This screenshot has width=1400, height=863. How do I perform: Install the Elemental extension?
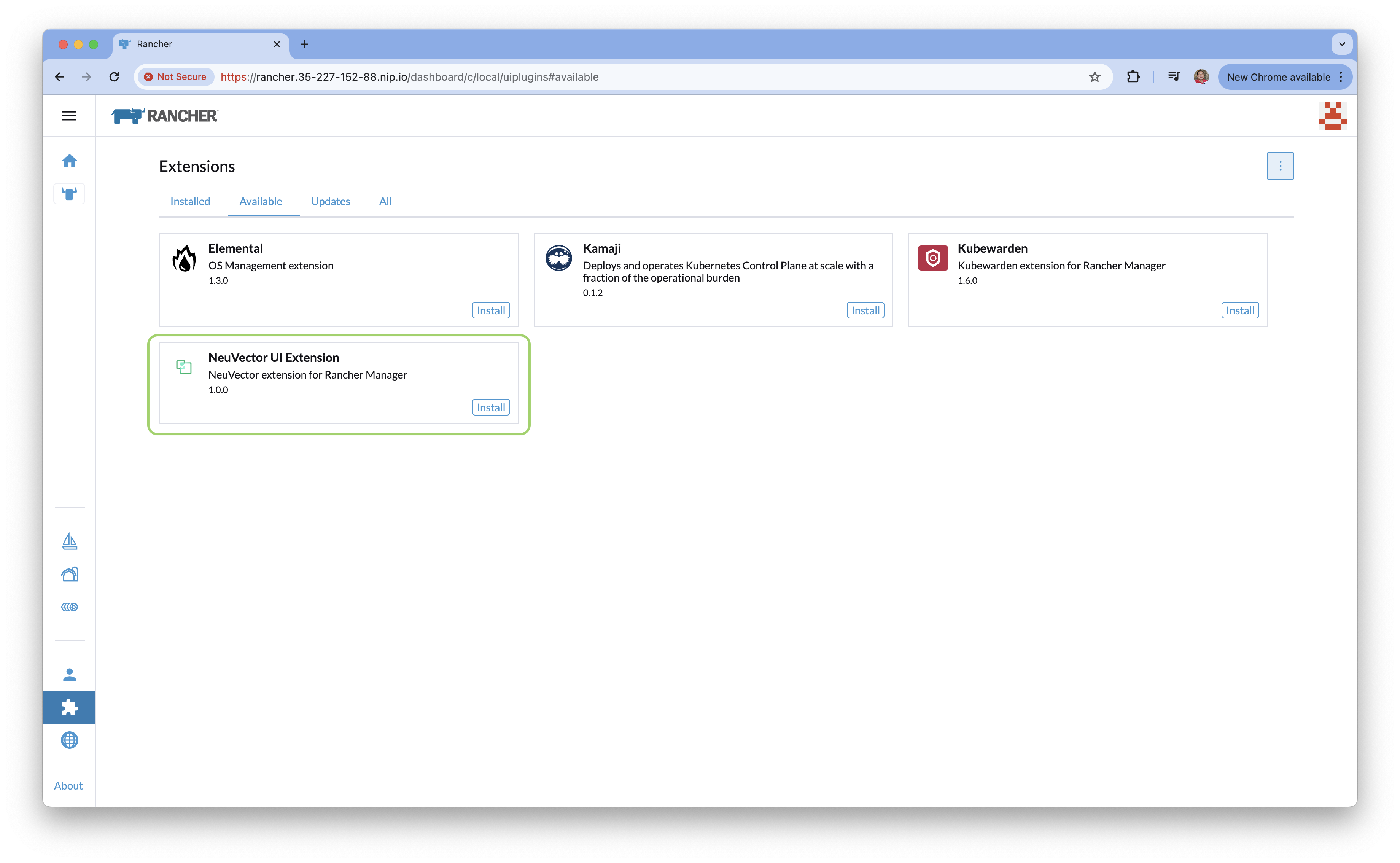[491, 310]
